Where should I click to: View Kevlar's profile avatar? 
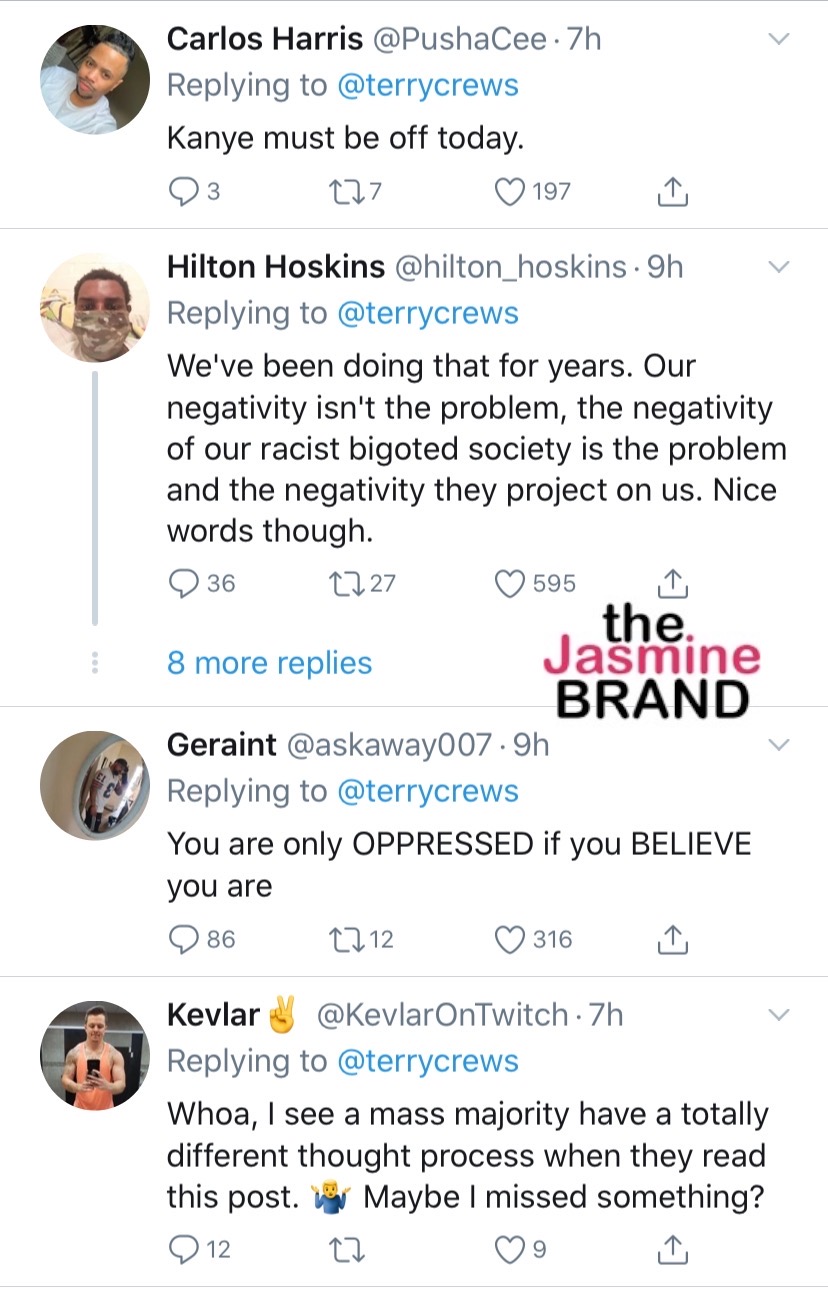click(94, 1055)
